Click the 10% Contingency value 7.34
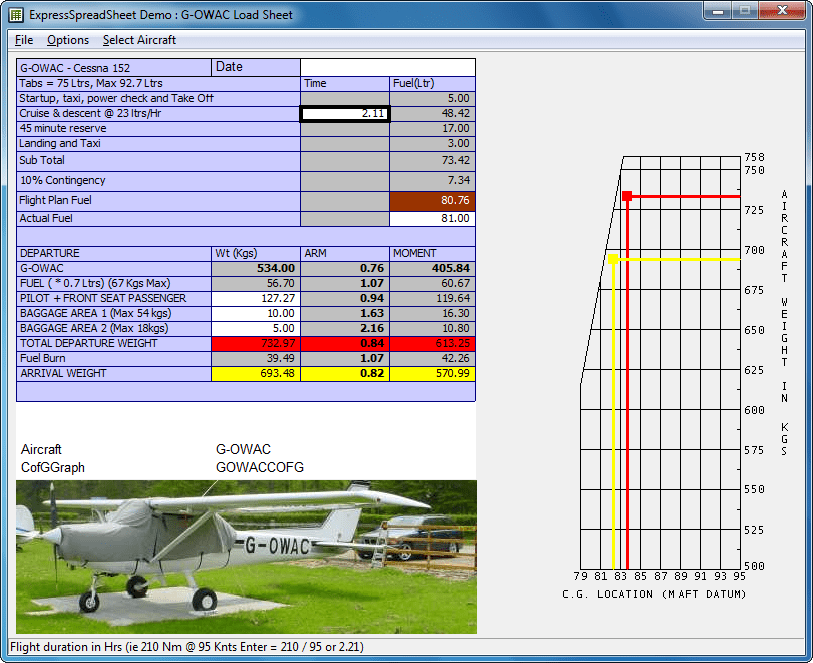 pos(432,181)
